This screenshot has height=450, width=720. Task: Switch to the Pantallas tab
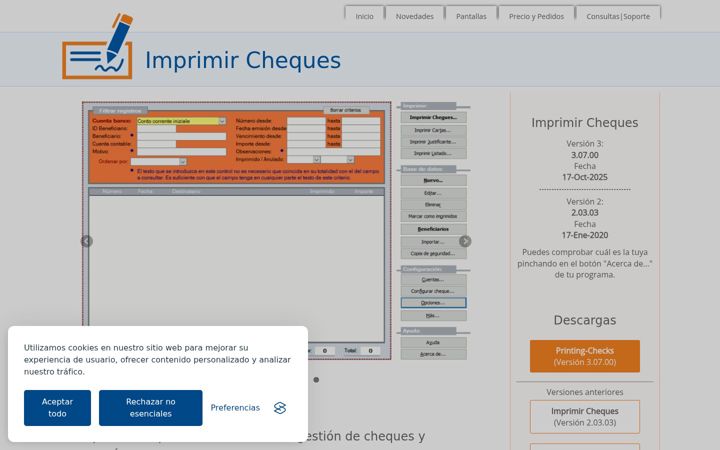coord(471,16)
